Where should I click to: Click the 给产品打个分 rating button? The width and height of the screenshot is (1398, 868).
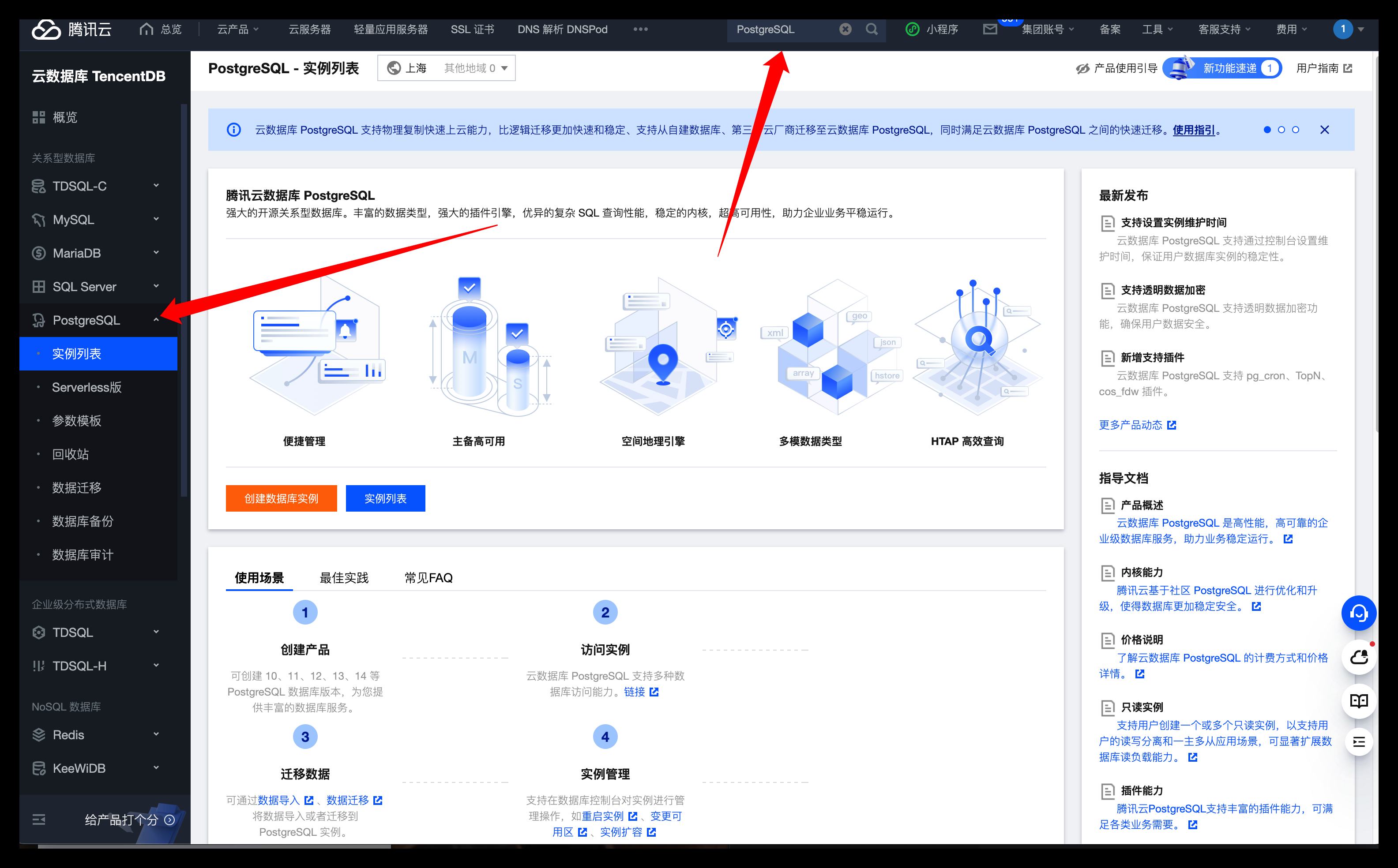tap(129, 820)
